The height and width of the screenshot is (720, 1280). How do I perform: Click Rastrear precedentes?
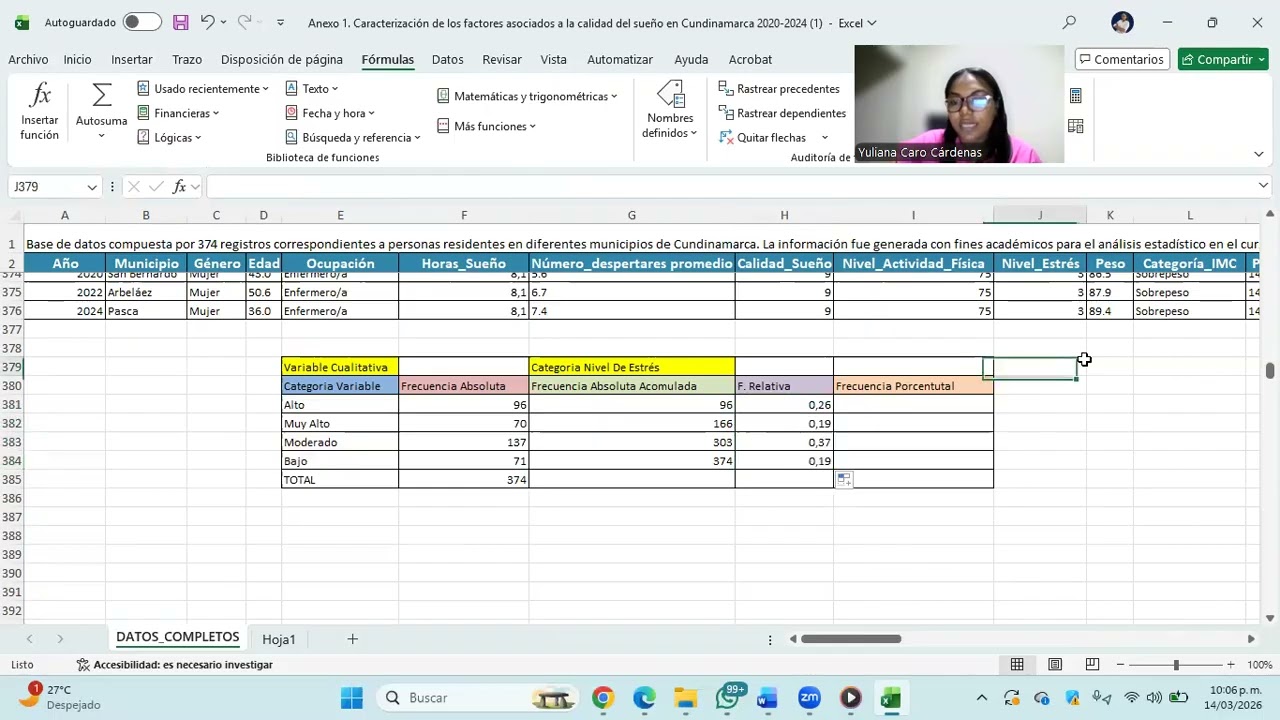coord(779,89)
